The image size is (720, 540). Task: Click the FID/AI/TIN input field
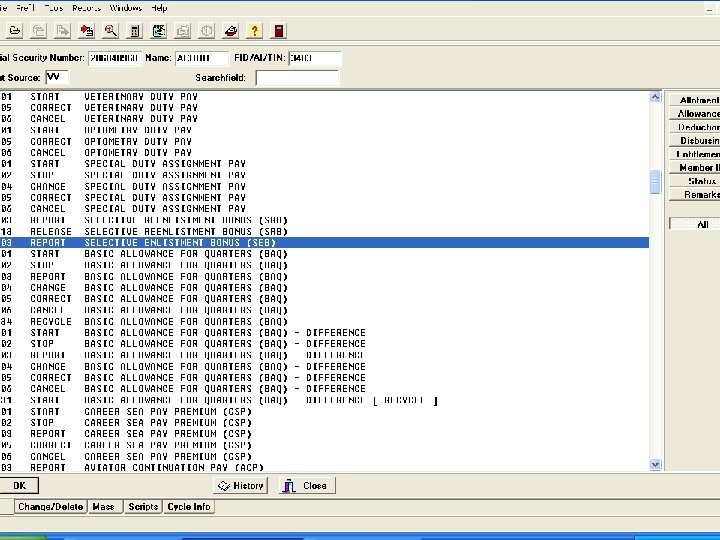(315, 58)
